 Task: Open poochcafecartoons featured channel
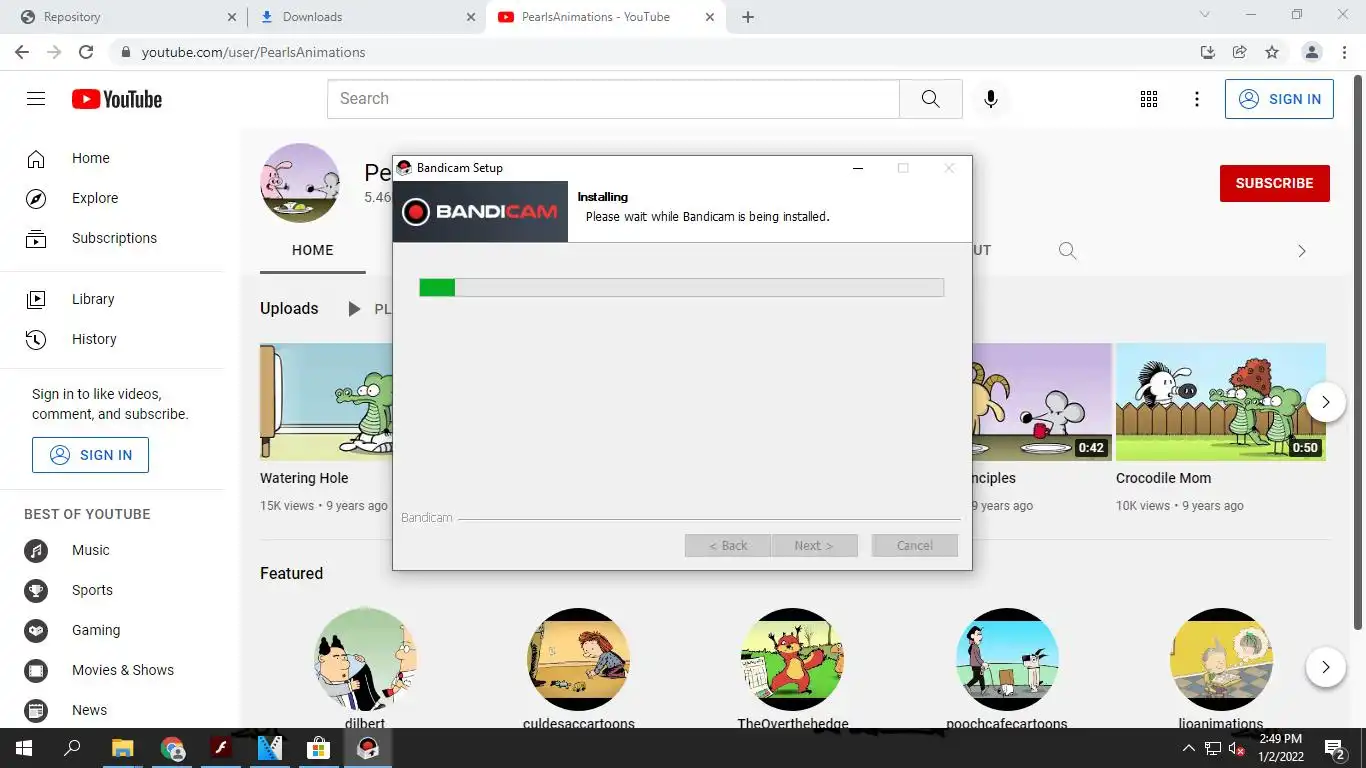click(x=1007, y=659)
